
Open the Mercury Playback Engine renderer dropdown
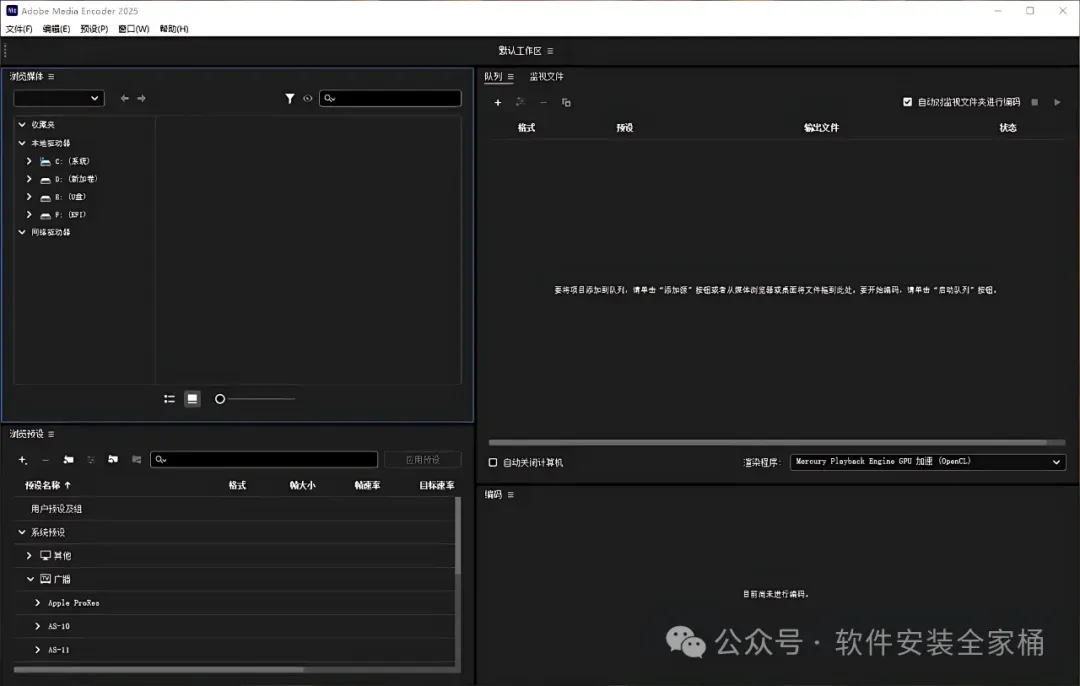coord(928,461)
